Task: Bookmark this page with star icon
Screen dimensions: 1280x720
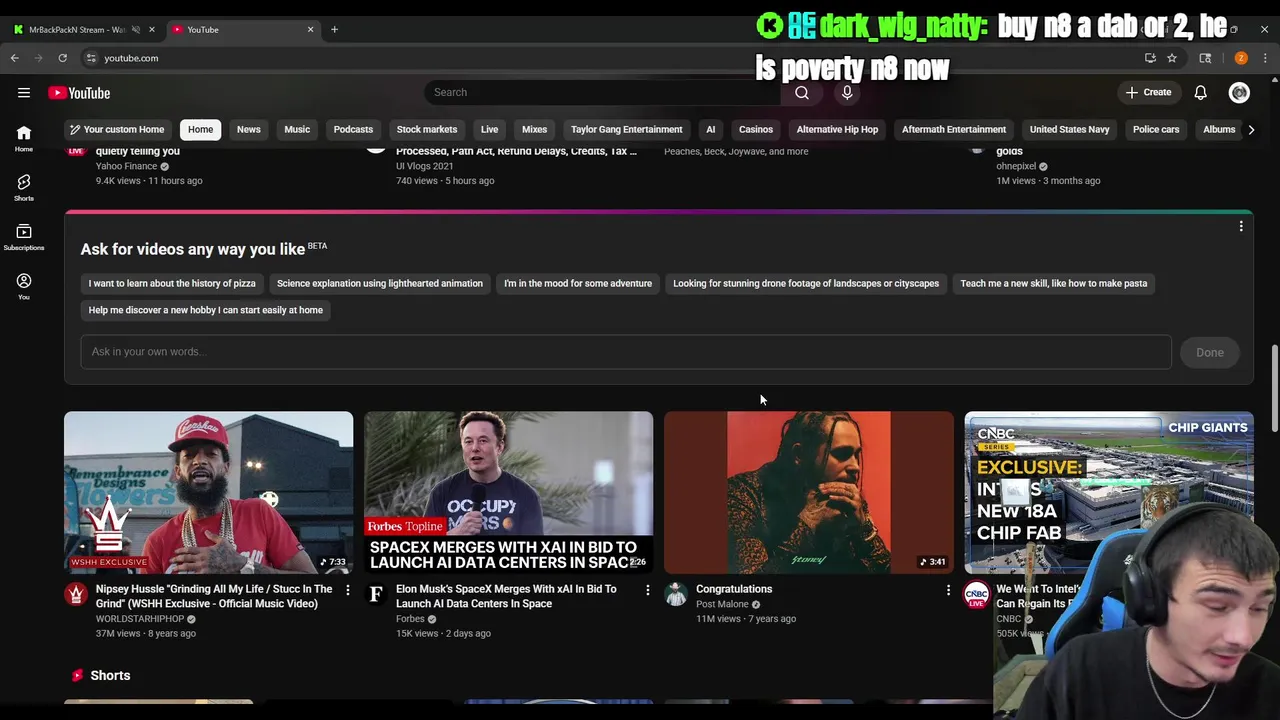Action: (1172, 58)
